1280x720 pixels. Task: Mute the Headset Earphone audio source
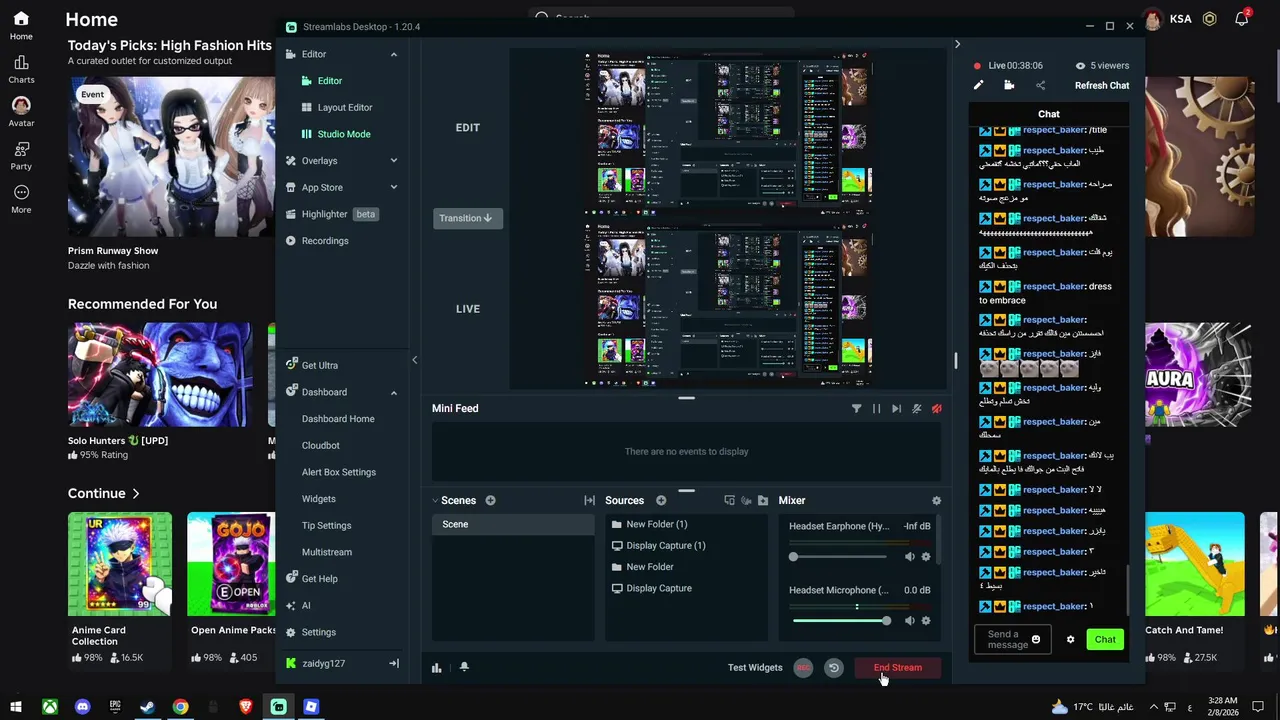click(910, 557)
